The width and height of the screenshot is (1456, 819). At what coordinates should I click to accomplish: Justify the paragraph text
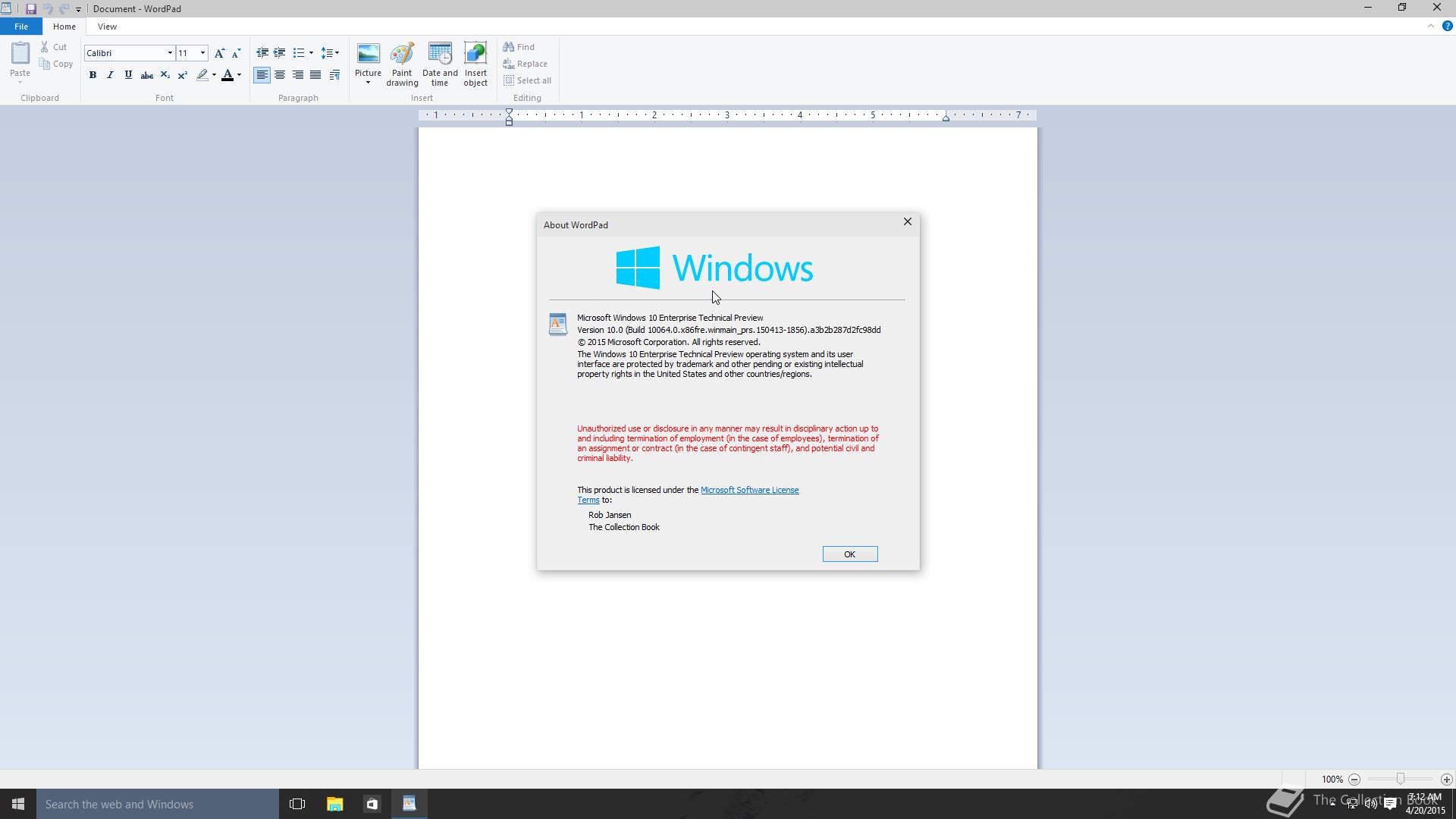point(315,75)
